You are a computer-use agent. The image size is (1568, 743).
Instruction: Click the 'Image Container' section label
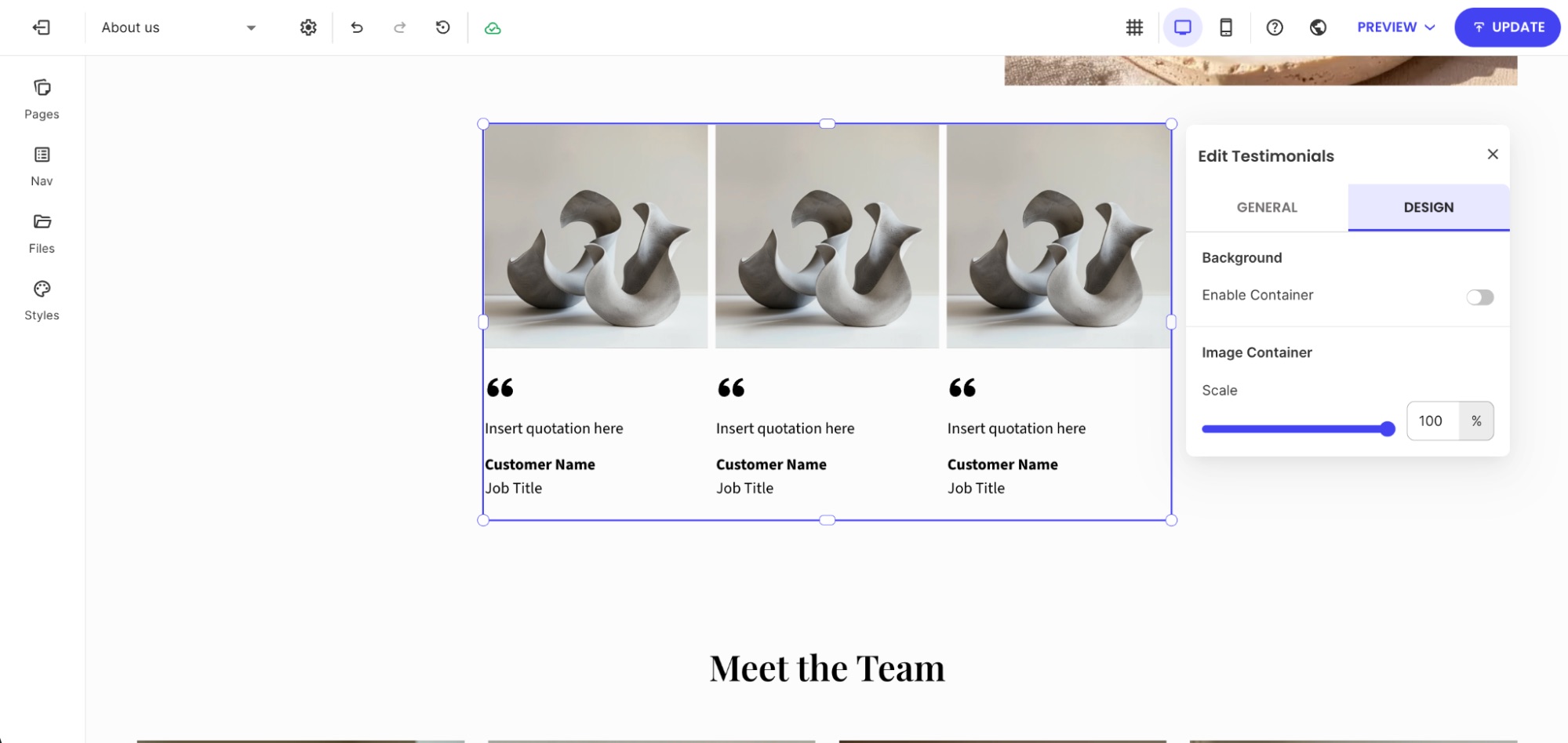point(1257,352)
